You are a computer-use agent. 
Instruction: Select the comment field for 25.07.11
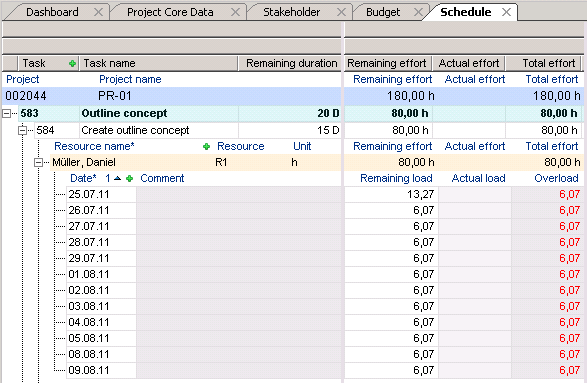click(239, 194)
